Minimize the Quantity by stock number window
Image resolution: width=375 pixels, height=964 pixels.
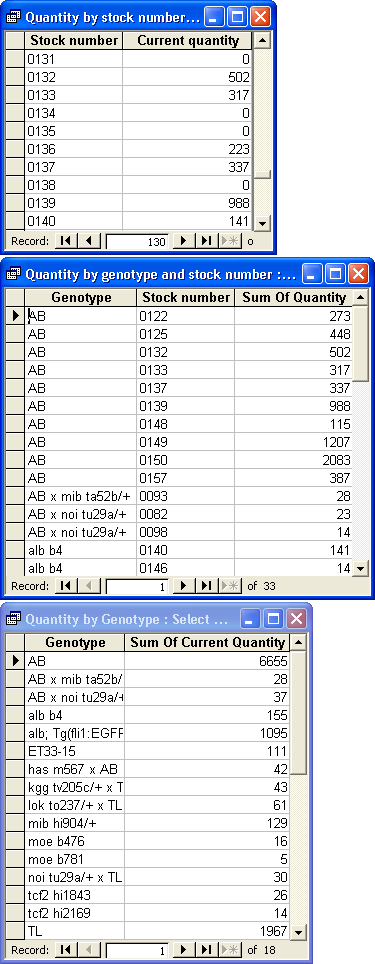pyautogui.click(x=215, y=17)
